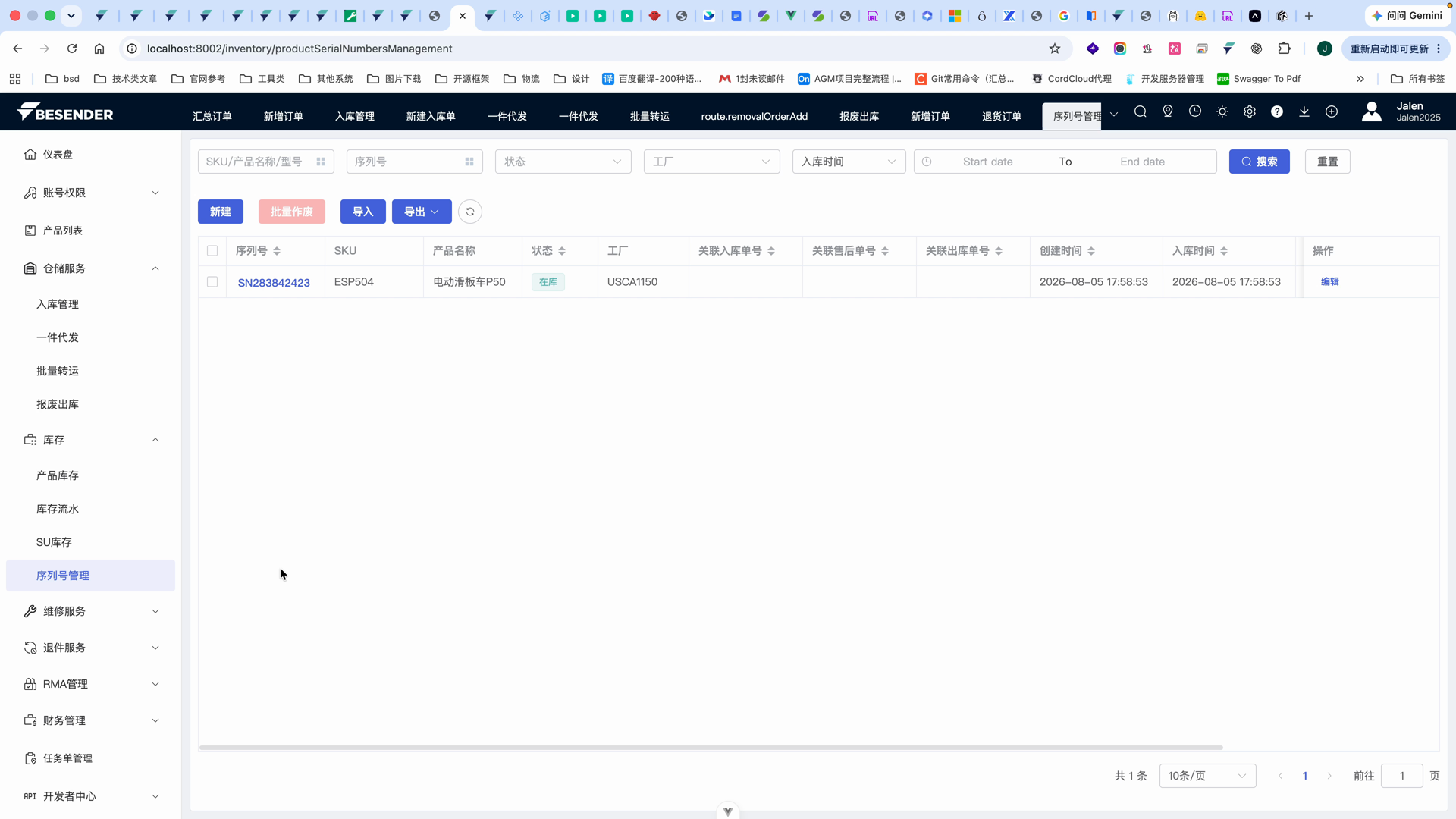Image resolution: width=1456 pixels, height=819 pixels.
Task: Click the table refresh icon
Action: pos(470,212)
